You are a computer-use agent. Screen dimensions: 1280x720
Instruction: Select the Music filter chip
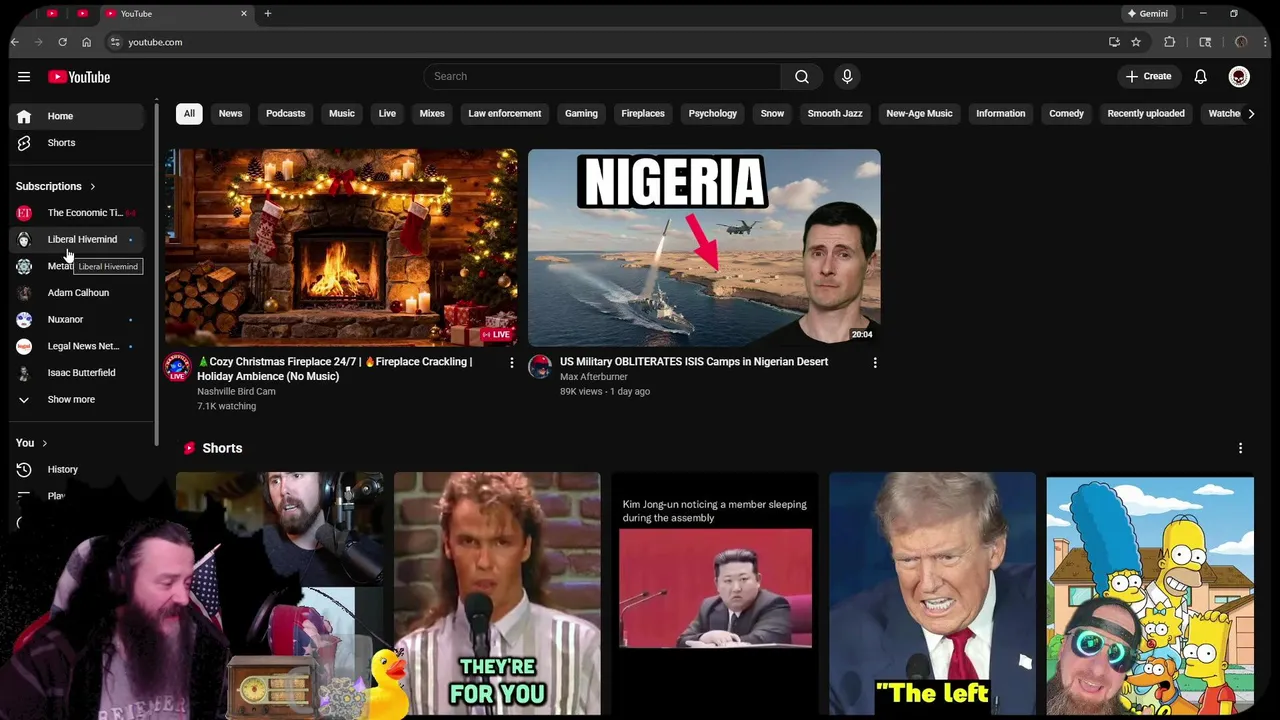click(x=342, y=114)
